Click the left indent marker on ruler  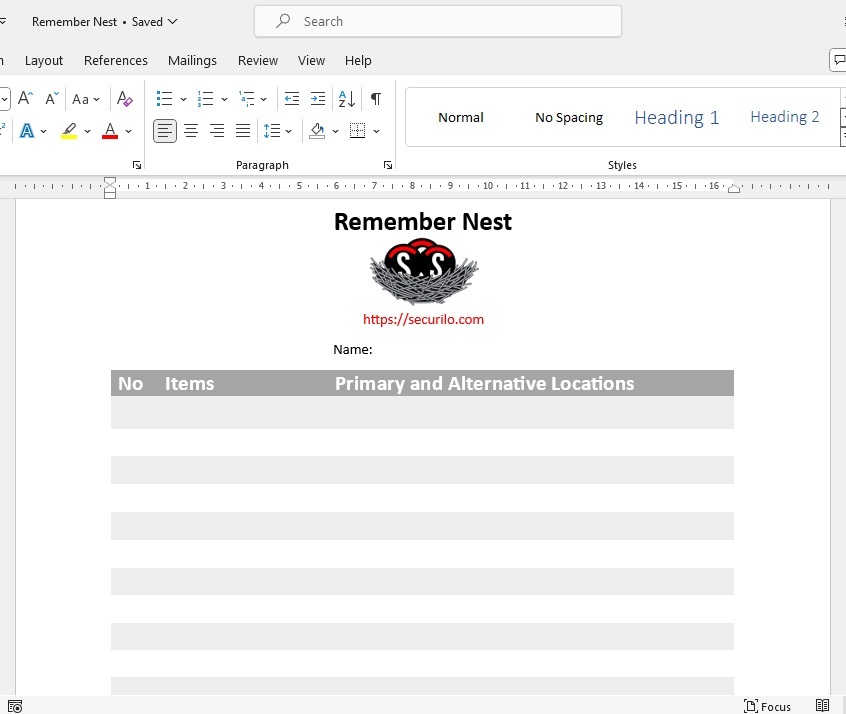click(110, 187)
